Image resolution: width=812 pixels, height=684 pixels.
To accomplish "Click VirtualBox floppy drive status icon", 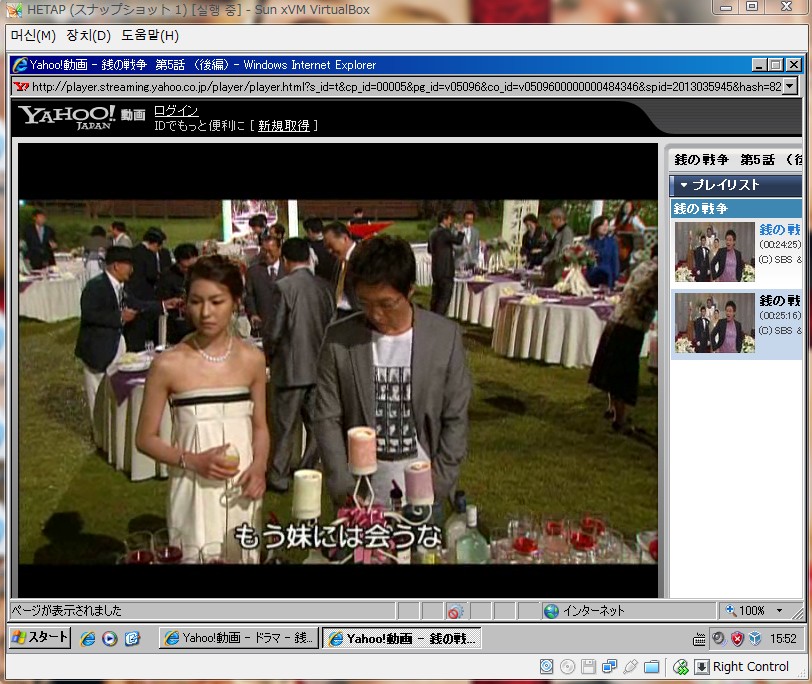I will pos(588,666).
